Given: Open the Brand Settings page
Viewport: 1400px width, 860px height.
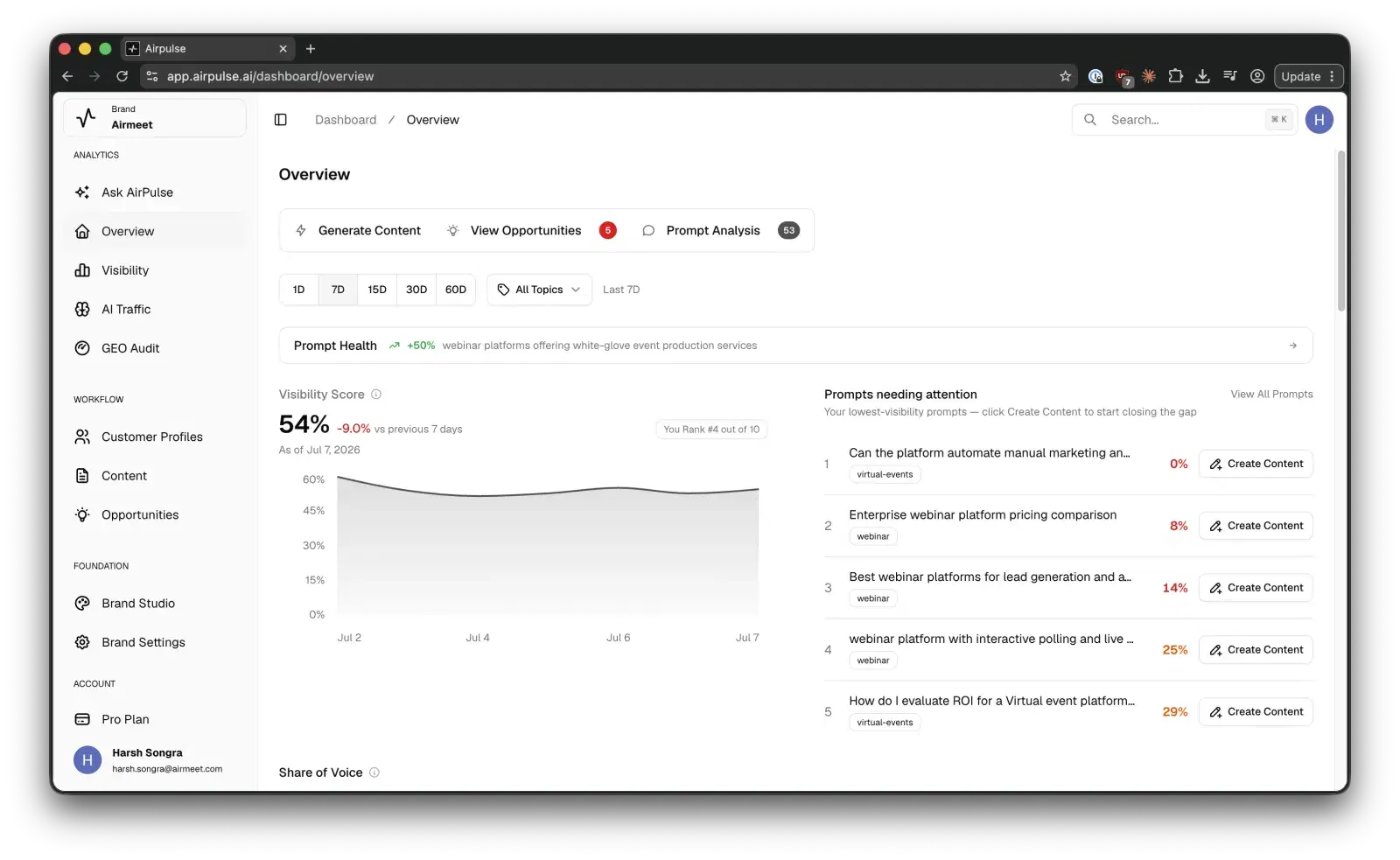Looking at the screenshot, I should point(155,642).
